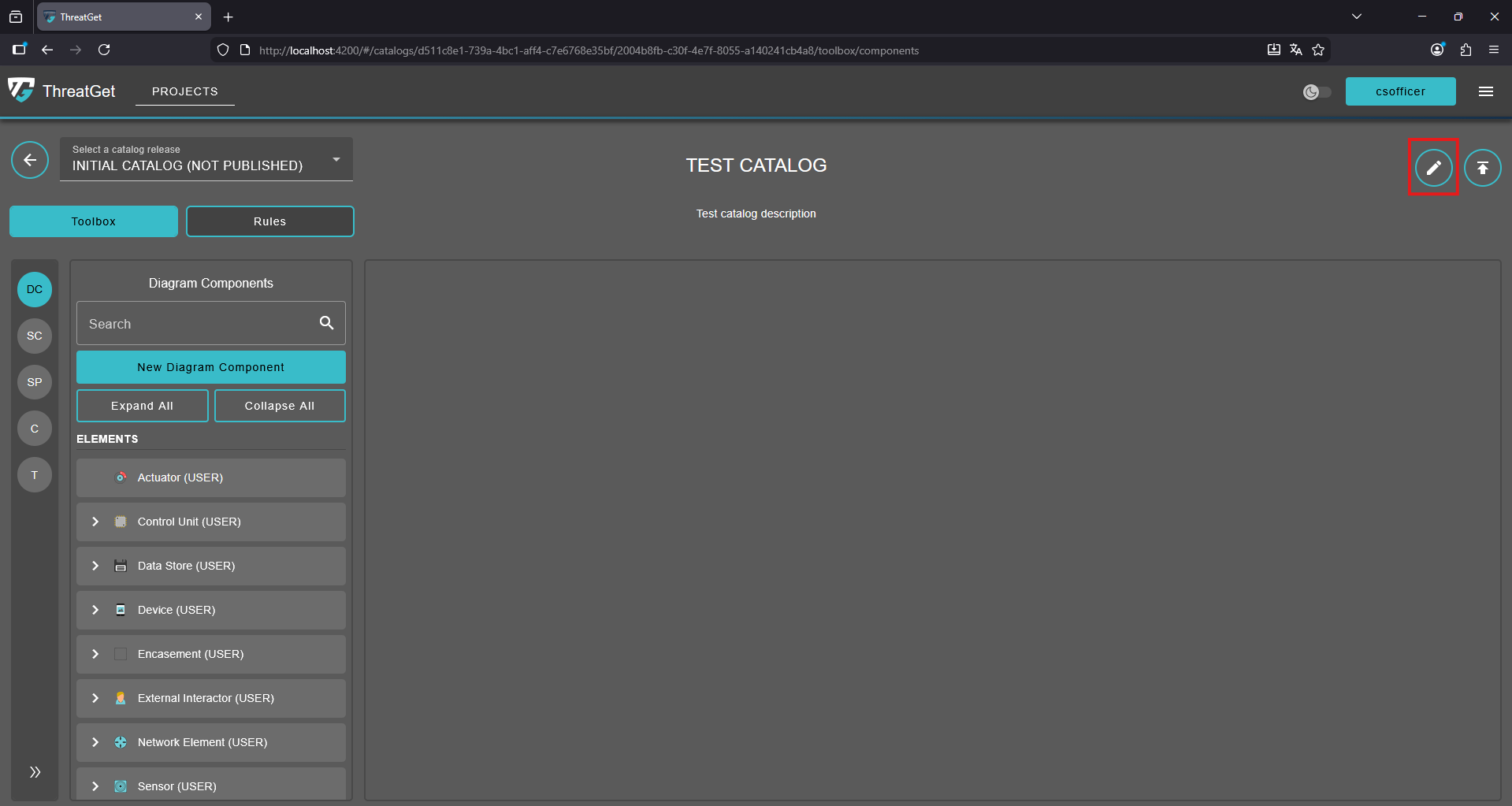Click the publish catalog upload icon
Screen dimensions: 1512x806
[1482, 167]
